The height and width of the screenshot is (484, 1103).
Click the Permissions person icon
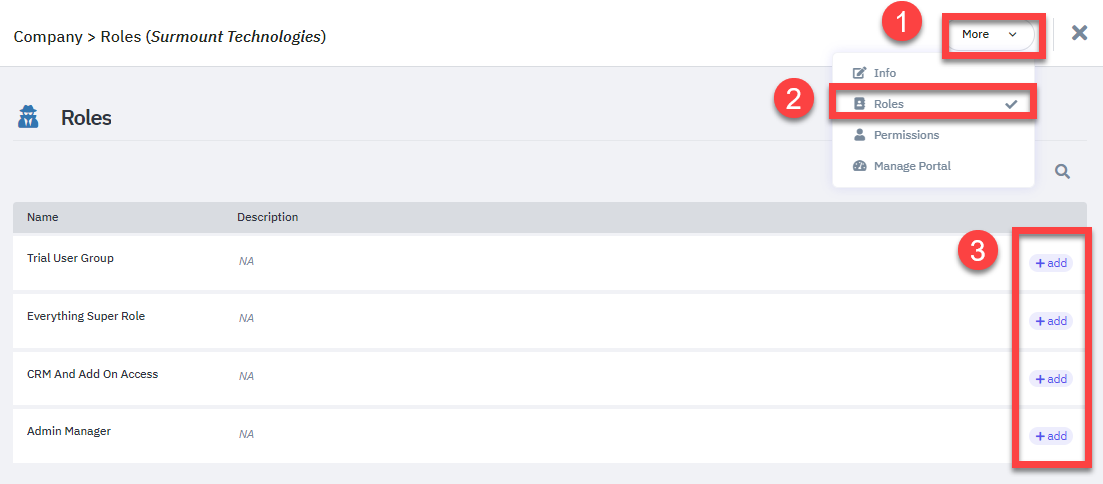click(859, 134)
